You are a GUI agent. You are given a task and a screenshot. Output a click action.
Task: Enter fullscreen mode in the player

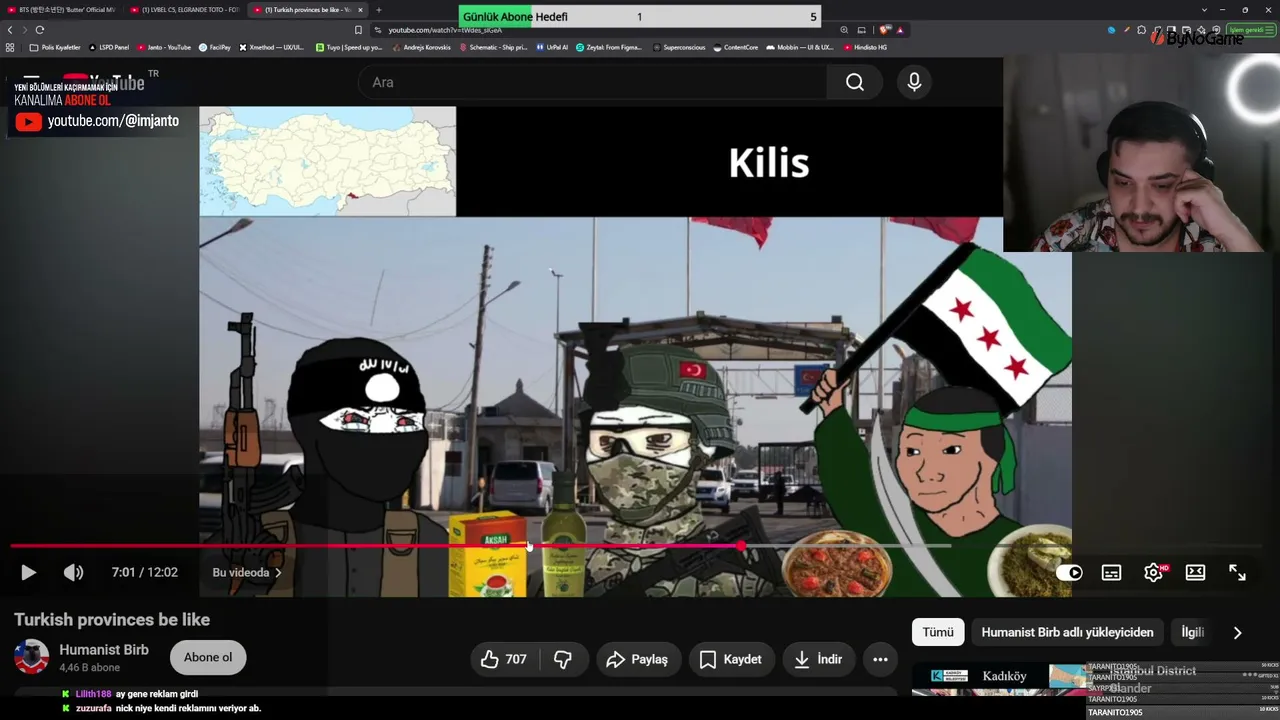pyautogui.click(x=1237, y=573)
